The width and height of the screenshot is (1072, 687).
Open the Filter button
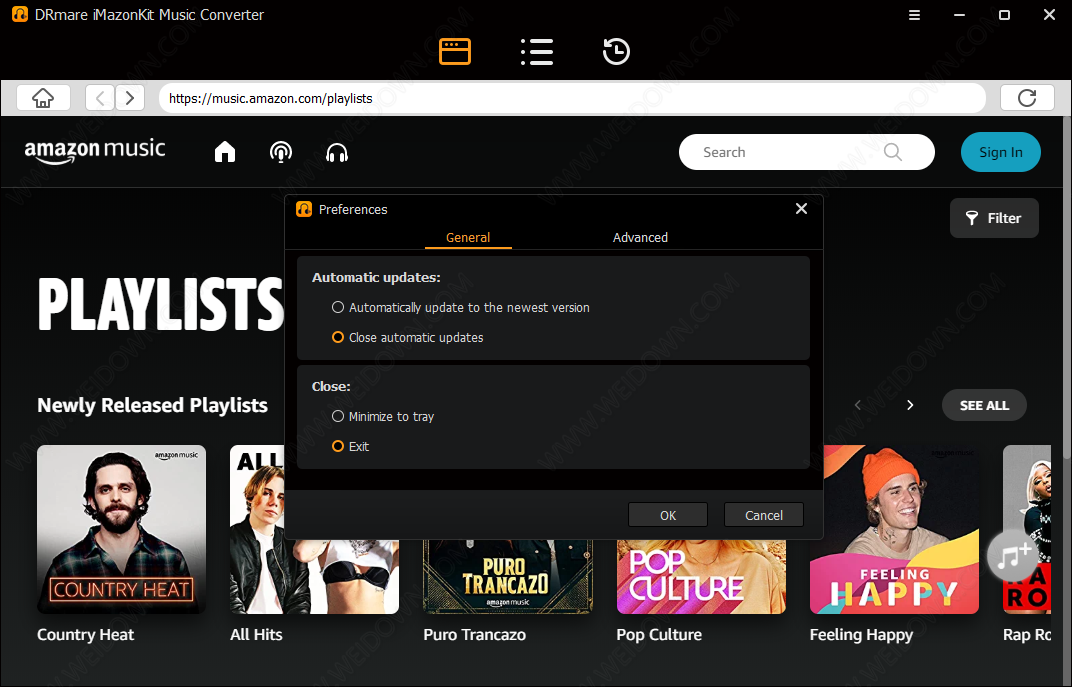click(994, 218)
